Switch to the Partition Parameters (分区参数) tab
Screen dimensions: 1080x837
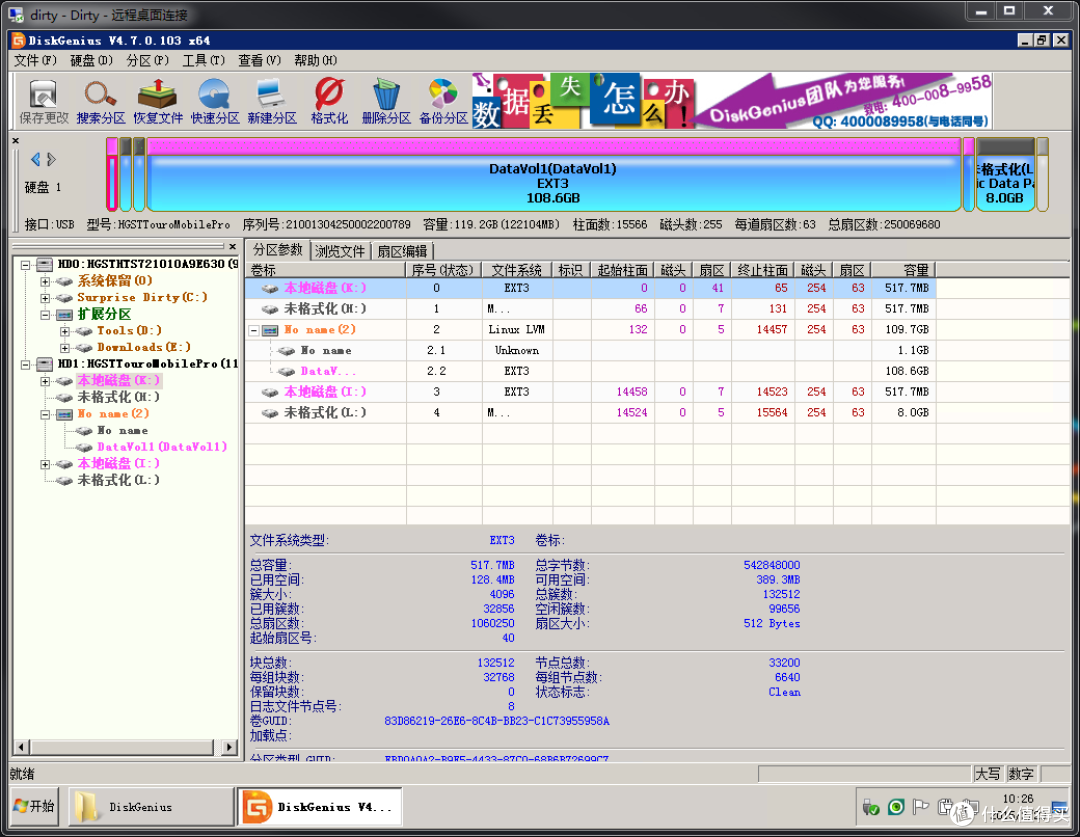click(x=278, y=250)
